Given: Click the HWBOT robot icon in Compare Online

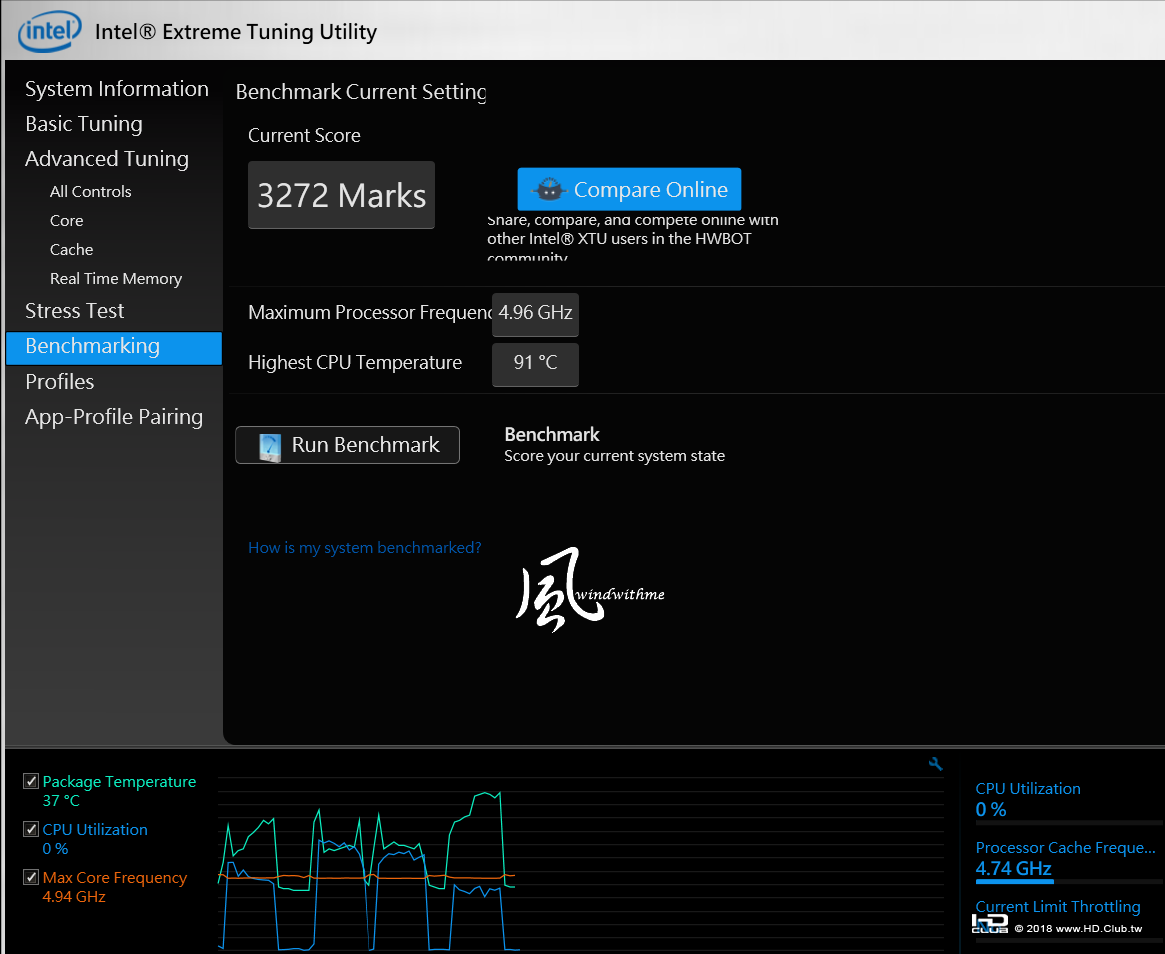Looking at the screenshot, I should tap(550, 189).
